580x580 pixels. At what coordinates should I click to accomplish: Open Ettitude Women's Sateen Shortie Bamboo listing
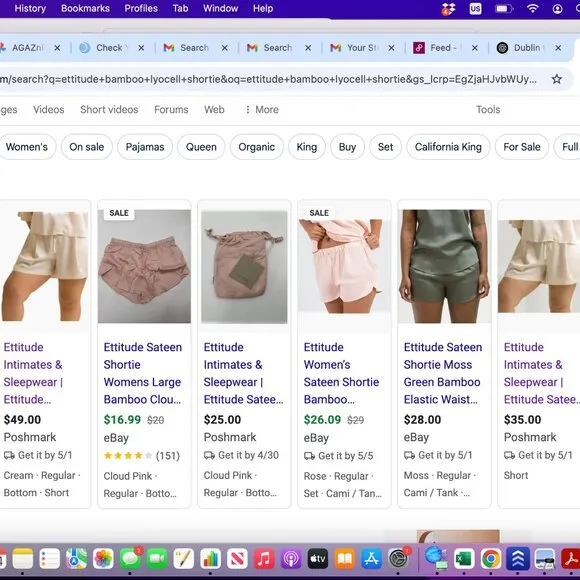(341, 373)
